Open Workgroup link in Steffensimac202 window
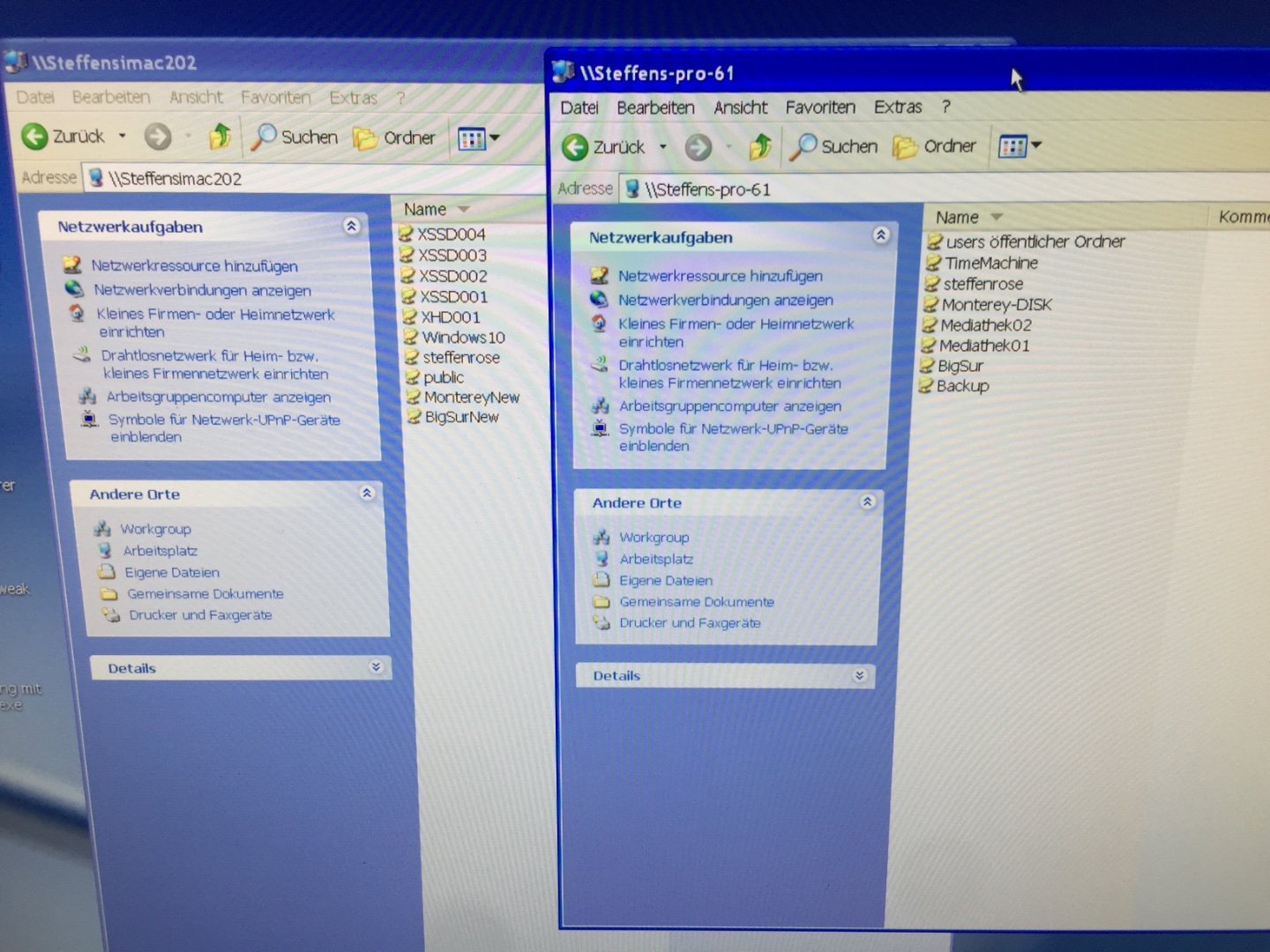Image resolution: width=1270 pixels, height=952 pixels. (155, 529)
